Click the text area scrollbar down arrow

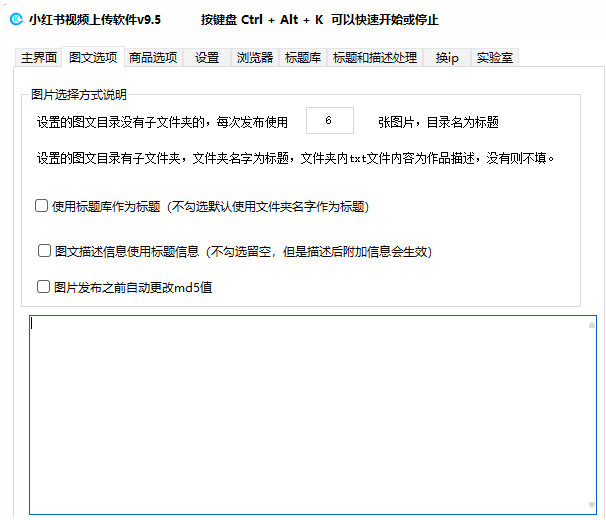pyautogui.click(x=592, y=505)
